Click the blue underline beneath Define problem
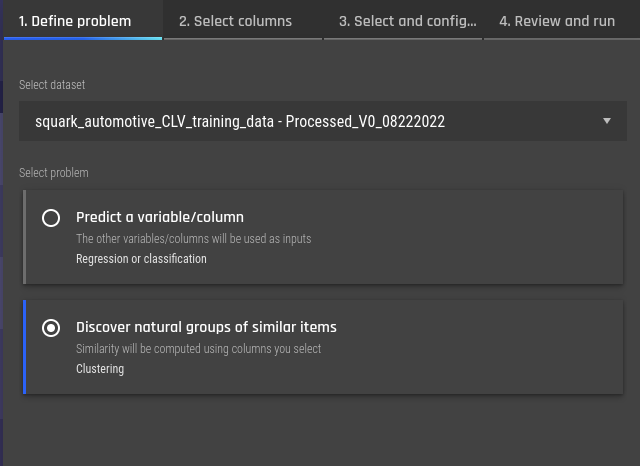Image resolution: width=640 pixels, height=466 pixels. coord(83,38)
